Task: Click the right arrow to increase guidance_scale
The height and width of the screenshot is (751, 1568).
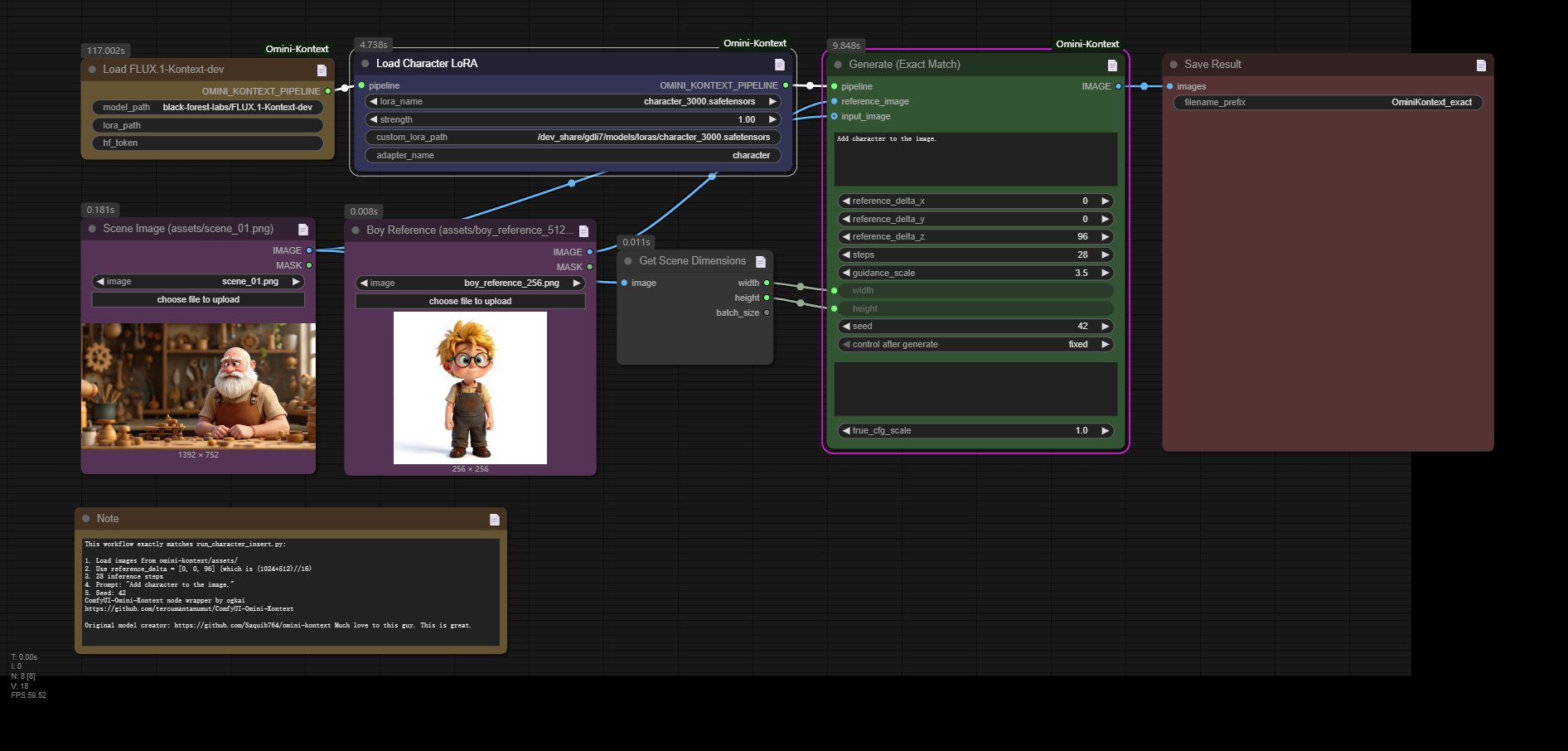Action: pos(1105,273)
